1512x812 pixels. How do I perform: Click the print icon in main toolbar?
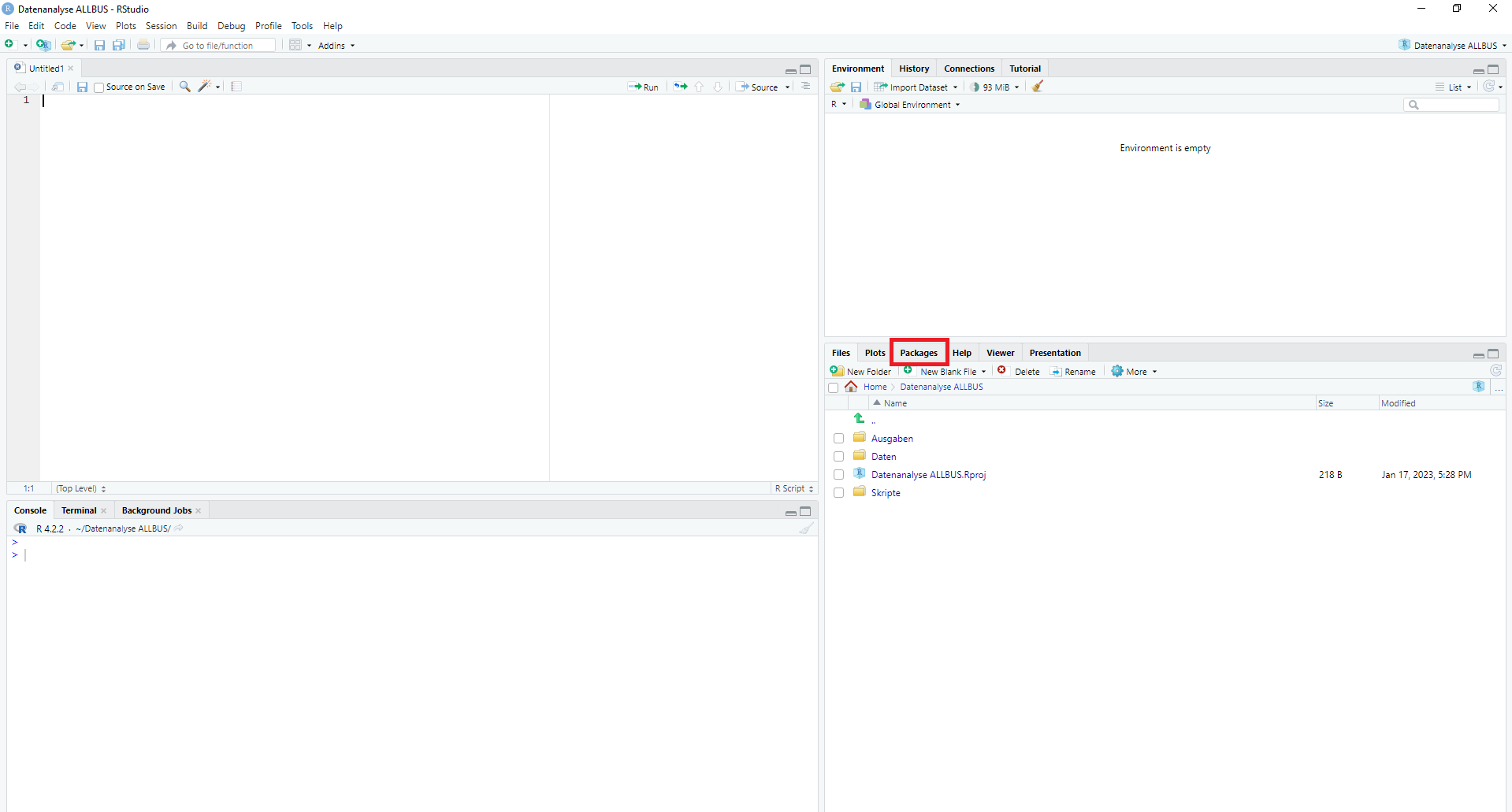pos(143,46)
